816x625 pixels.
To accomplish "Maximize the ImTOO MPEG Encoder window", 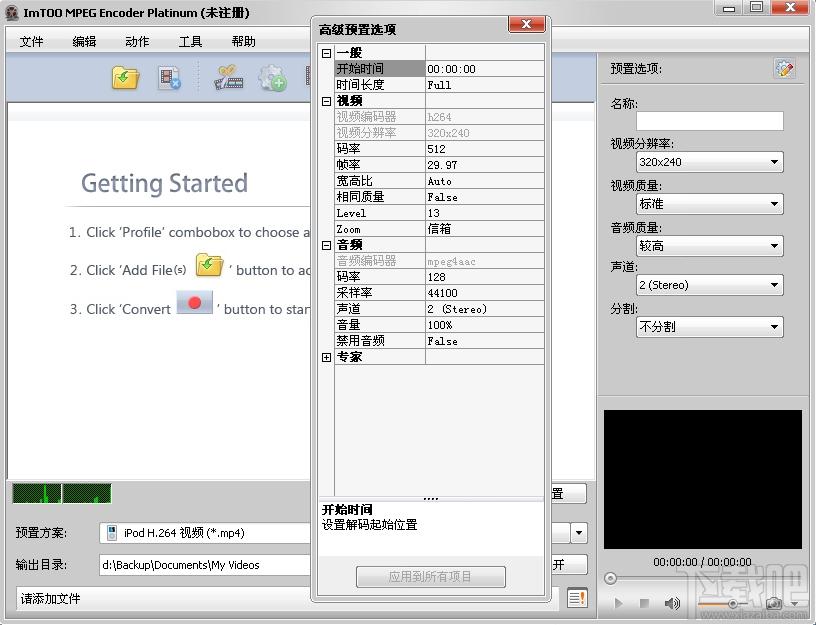I will (x=756, y=7).
